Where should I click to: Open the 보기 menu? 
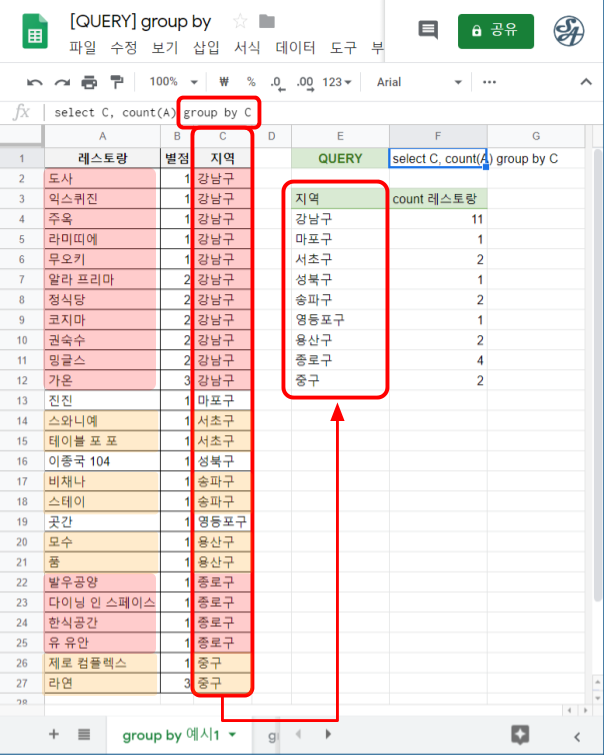165,47
